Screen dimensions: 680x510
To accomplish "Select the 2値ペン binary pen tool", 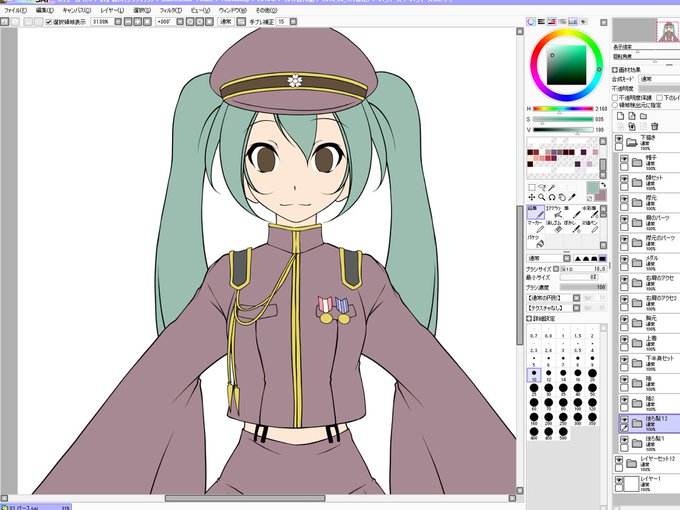I will coord(590,227).
